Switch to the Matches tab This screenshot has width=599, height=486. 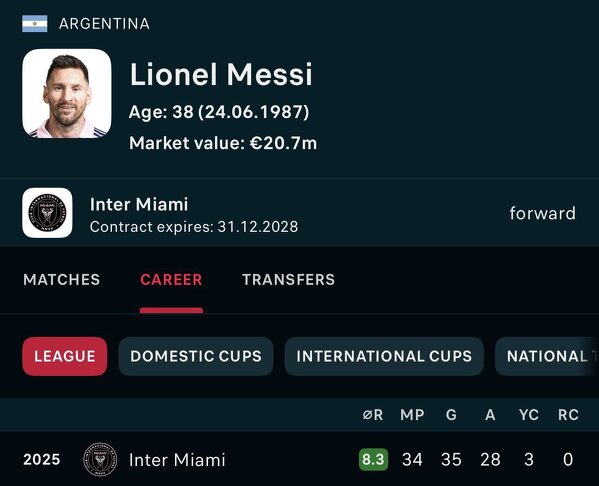[62, 280]
